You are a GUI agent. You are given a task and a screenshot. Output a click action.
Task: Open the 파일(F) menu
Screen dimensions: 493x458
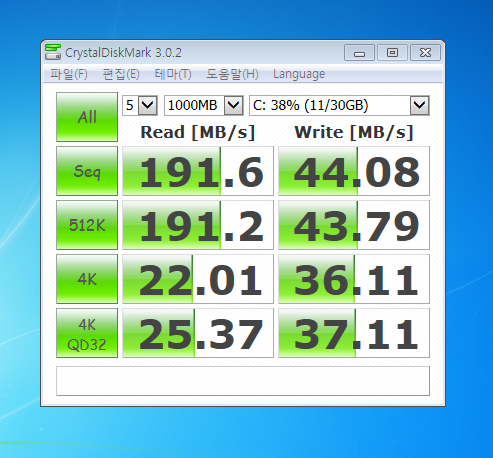tap(69, 74)
